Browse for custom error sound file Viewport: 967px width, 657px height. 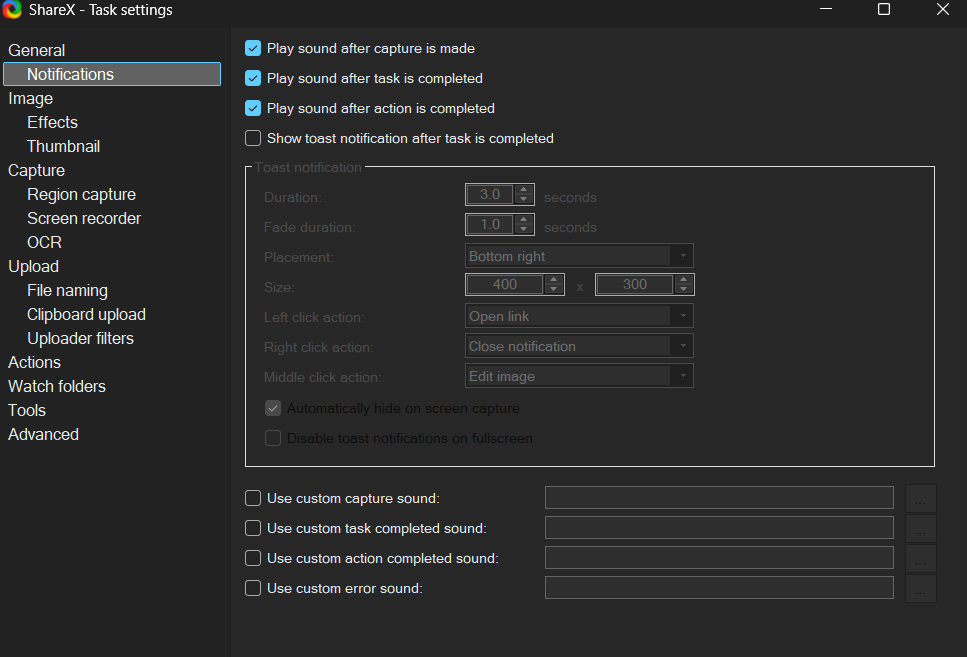(x=920, y=589)
